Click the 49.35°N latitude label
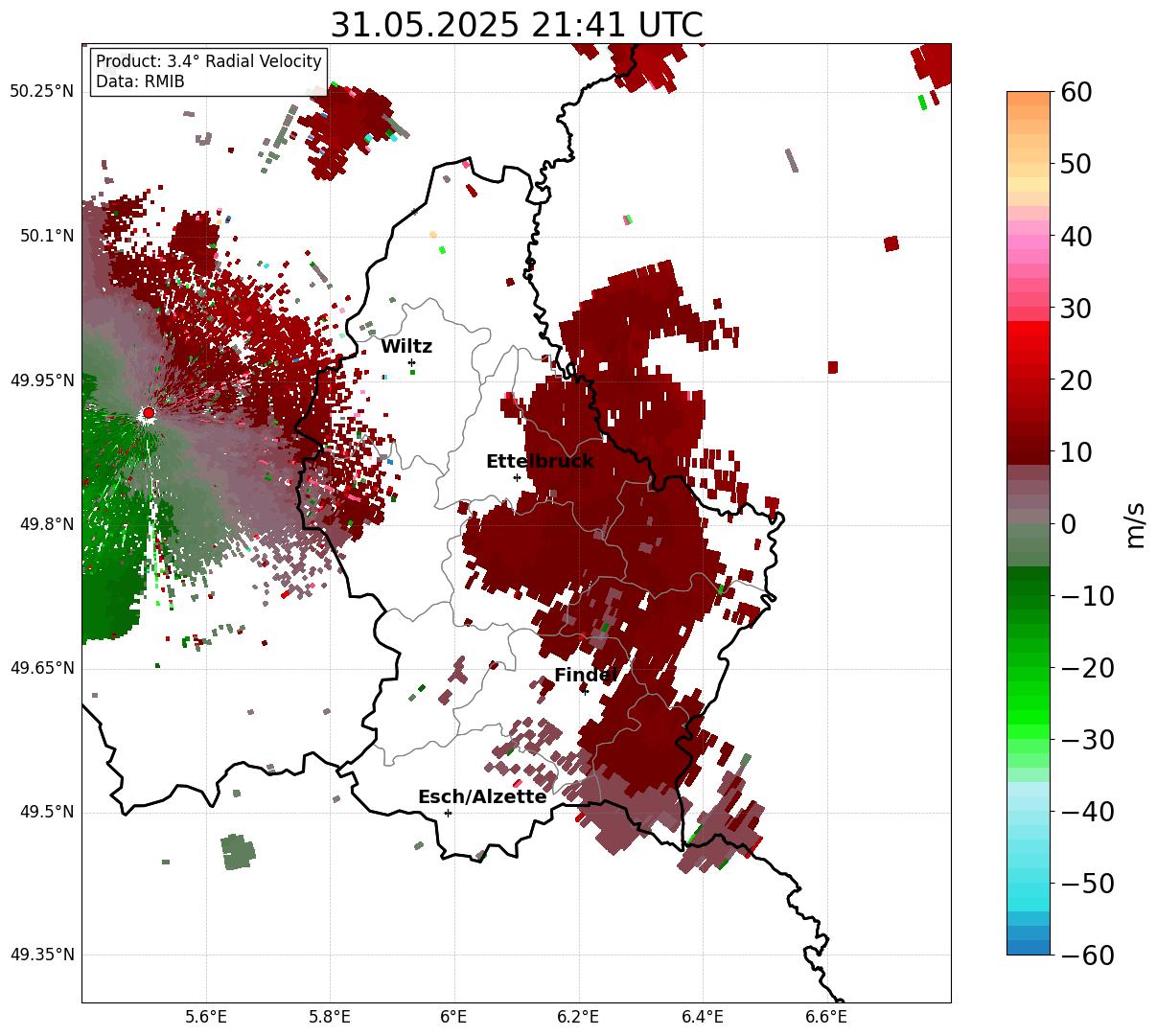This screenshot has width=1157, height=1036. [x=42, y=955]
